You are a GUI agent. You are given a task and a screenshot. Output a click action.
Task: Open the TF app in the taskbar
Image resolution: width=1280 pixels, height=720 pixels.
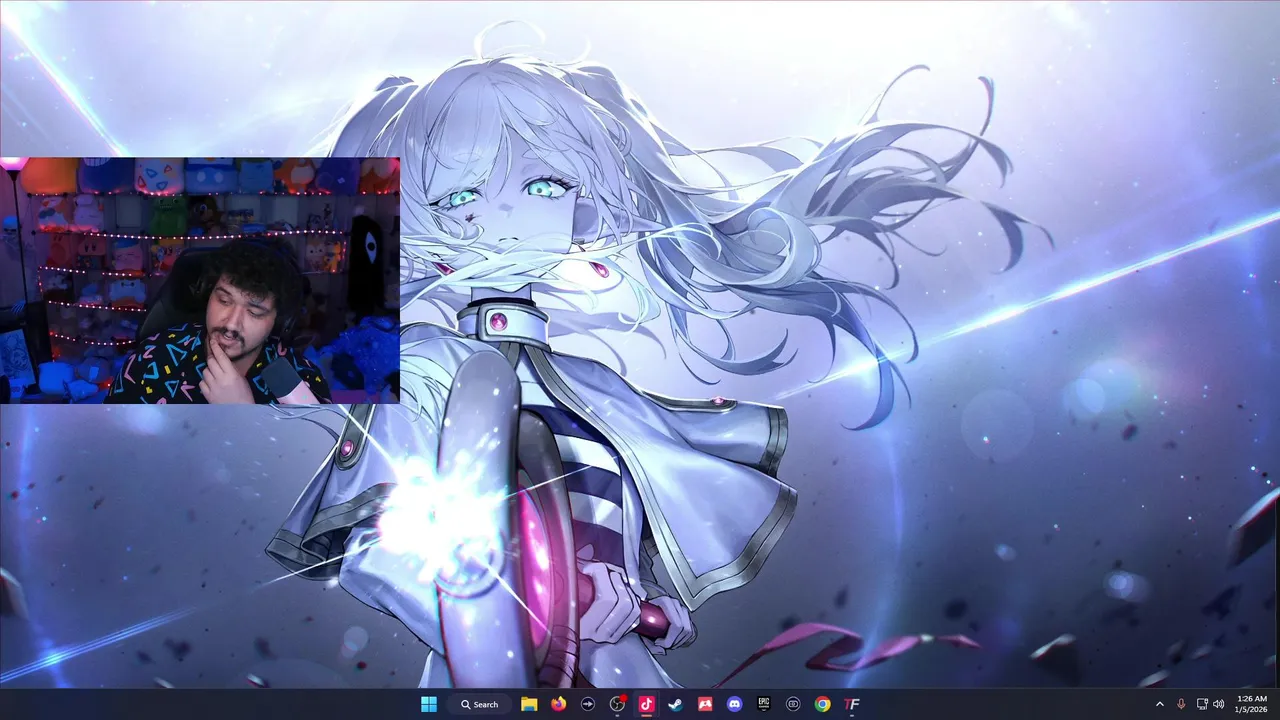pyautogui.click(x=852, y=704)
